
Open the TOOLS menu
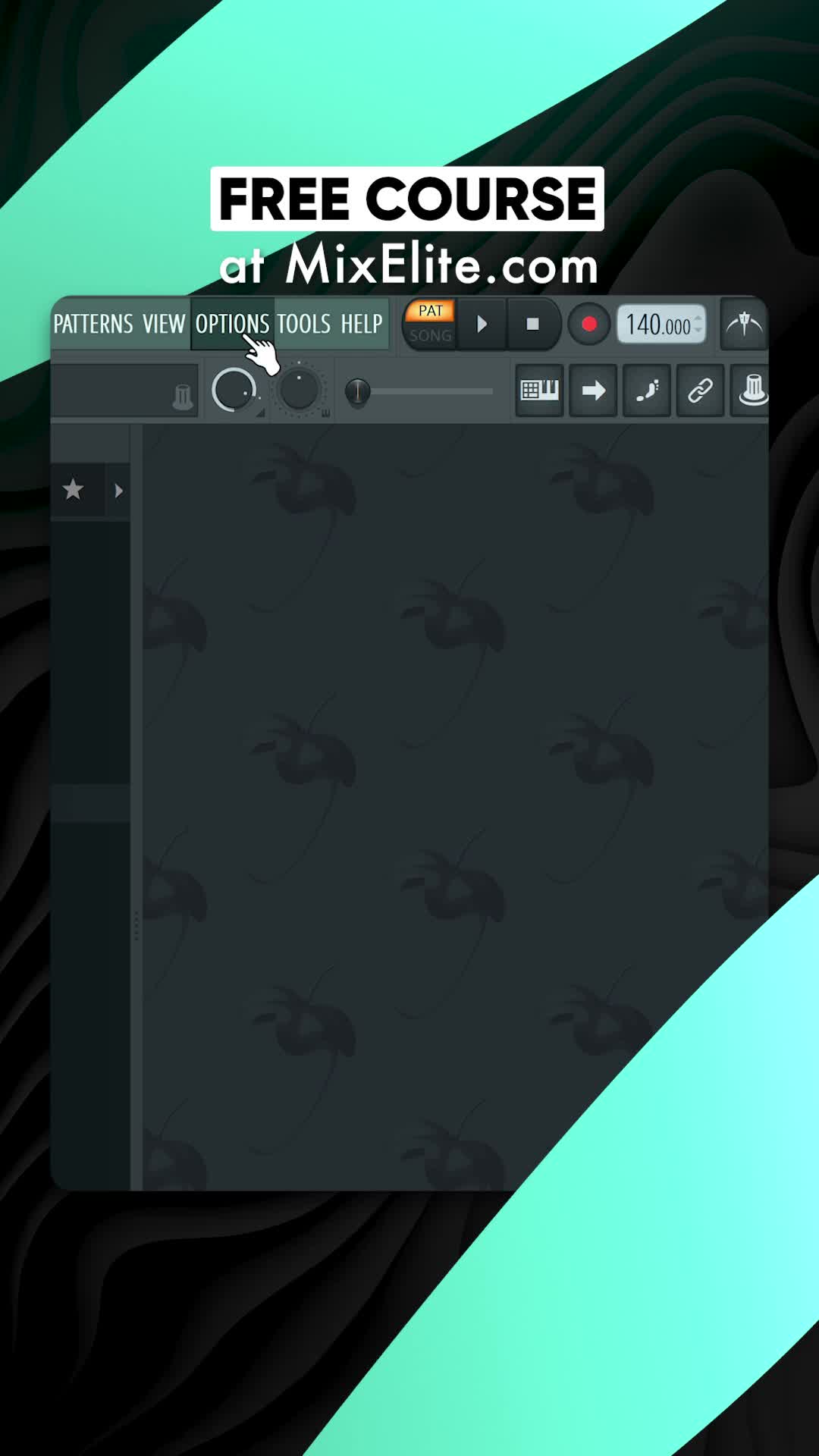[303, 324]
